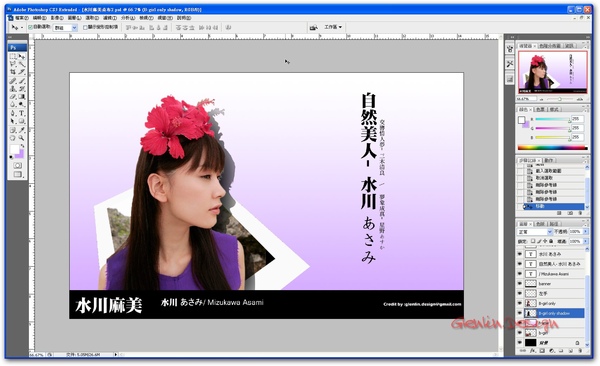Open the 正常 blend mode dropdown
Viewport: 600px width, 366px height.
click(535, 232)
